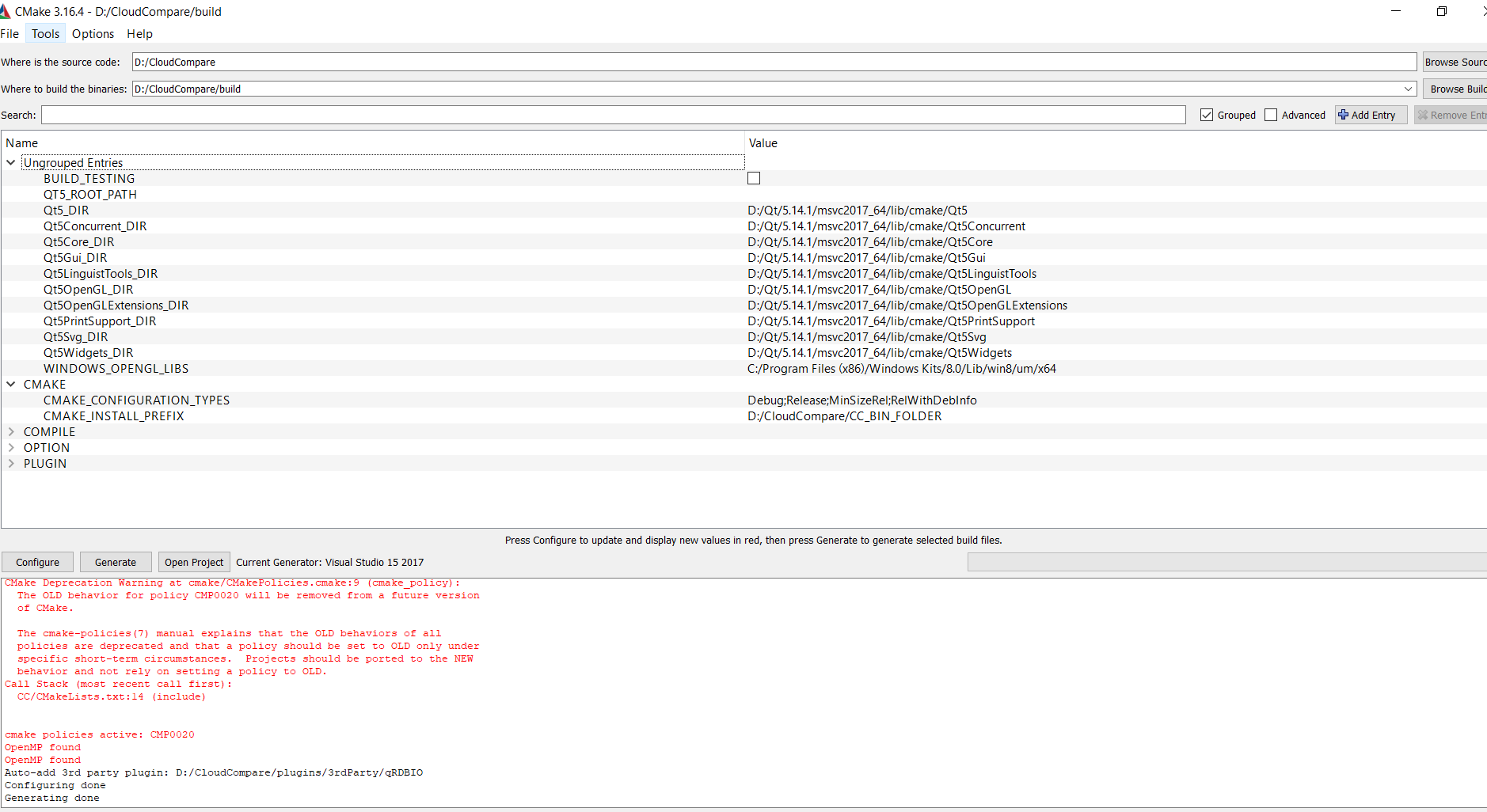Select the CMAKE_CONFIGURATION_TYPES entry

137,400
